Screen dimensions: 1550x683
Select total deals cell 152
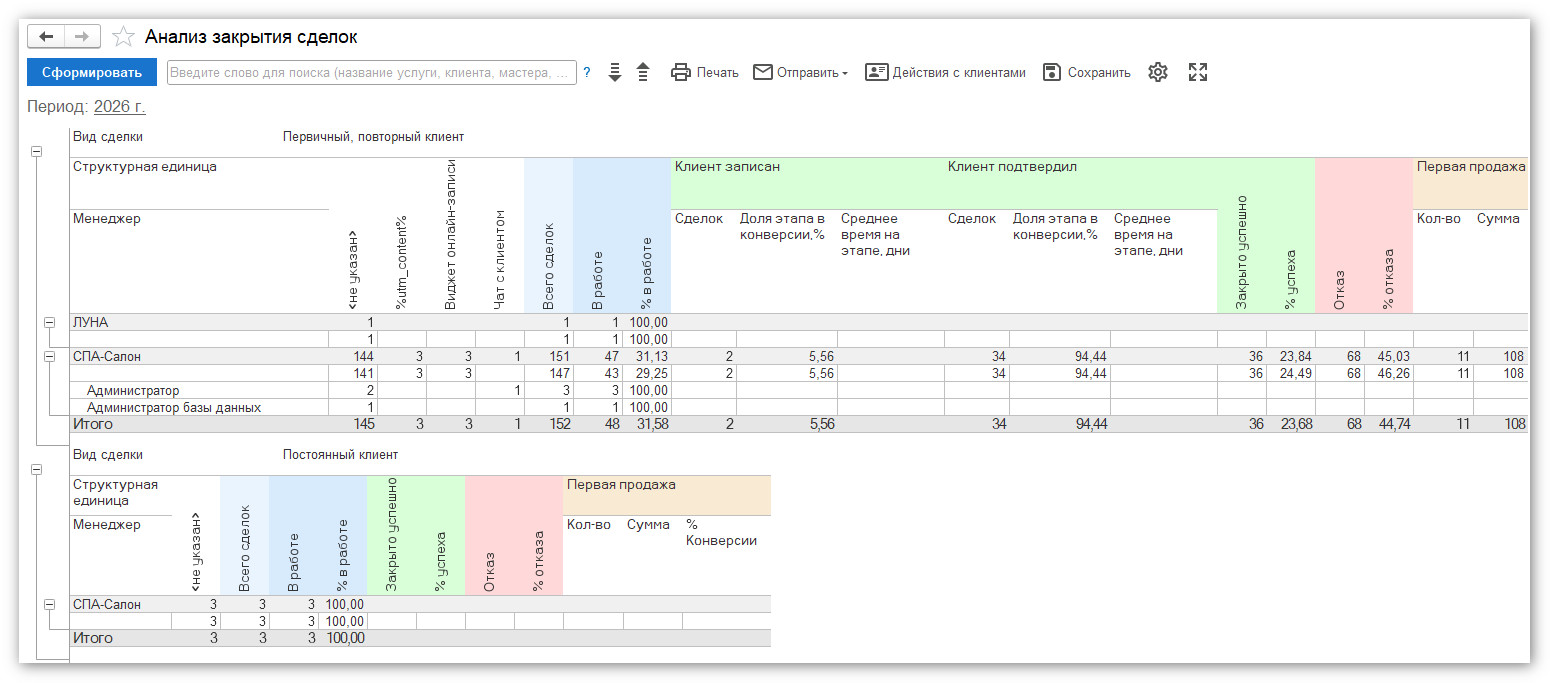pyautogui.click(x=549, y=424)
